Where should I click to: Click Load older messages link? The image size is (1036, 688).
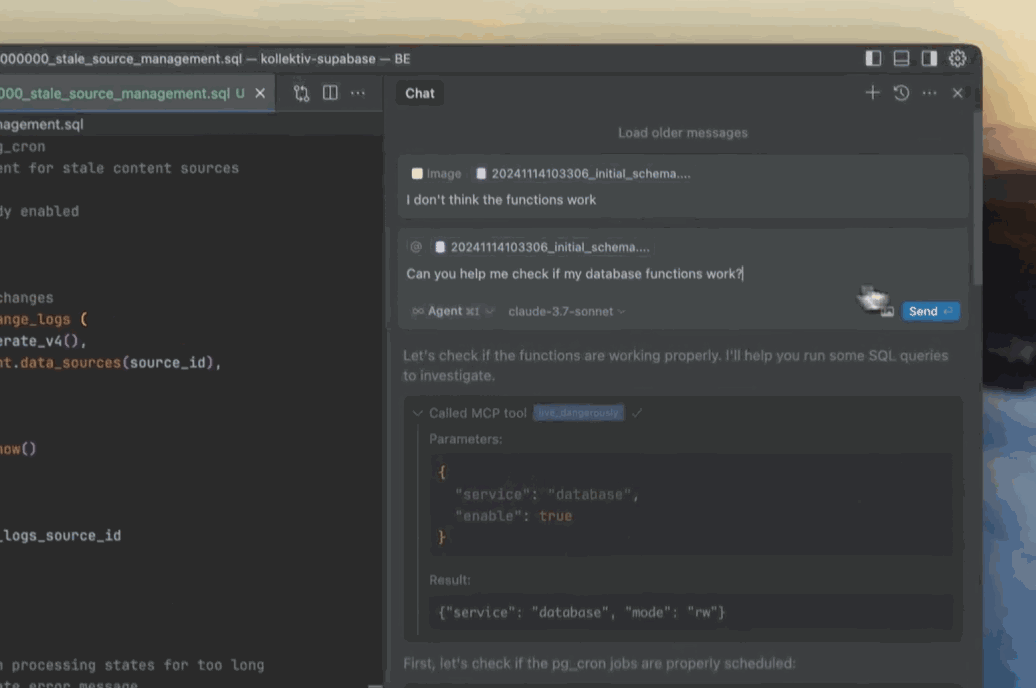pyautogui.click(x=682, y=133)
